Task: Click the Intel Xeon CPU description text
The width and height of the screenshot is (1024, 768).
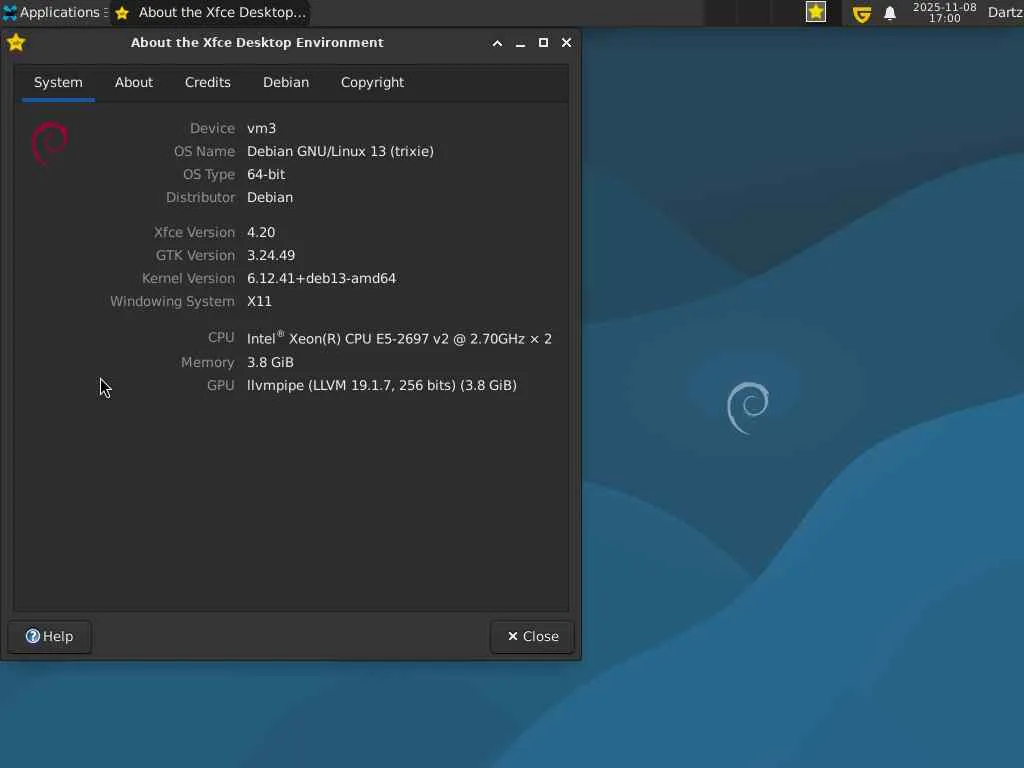Action: pyautogui.click(x=399, y=338)
